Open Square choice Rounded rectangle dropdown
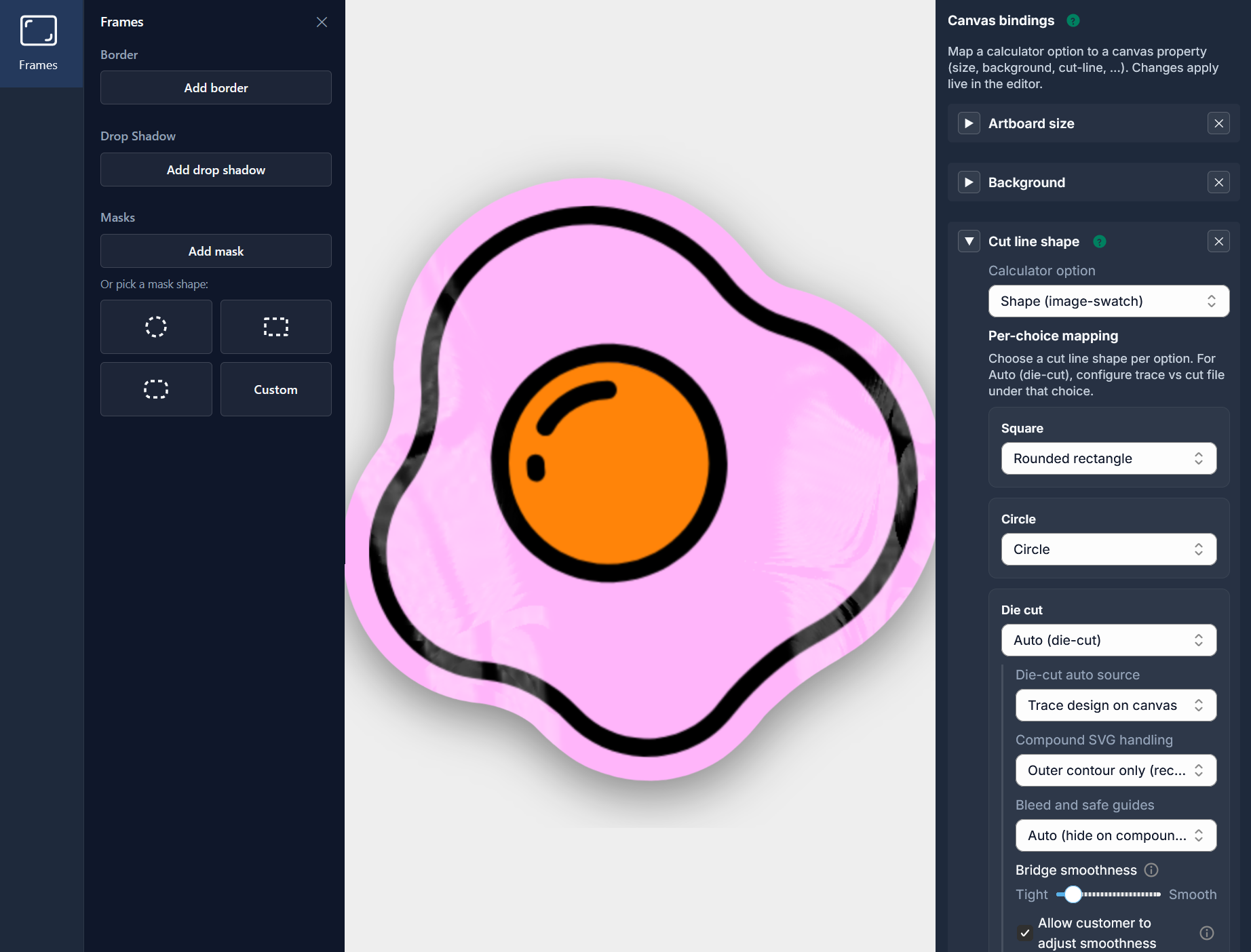Image resolution: width=1251 pixels, height=952 pixels. (x=1109, y=458)
